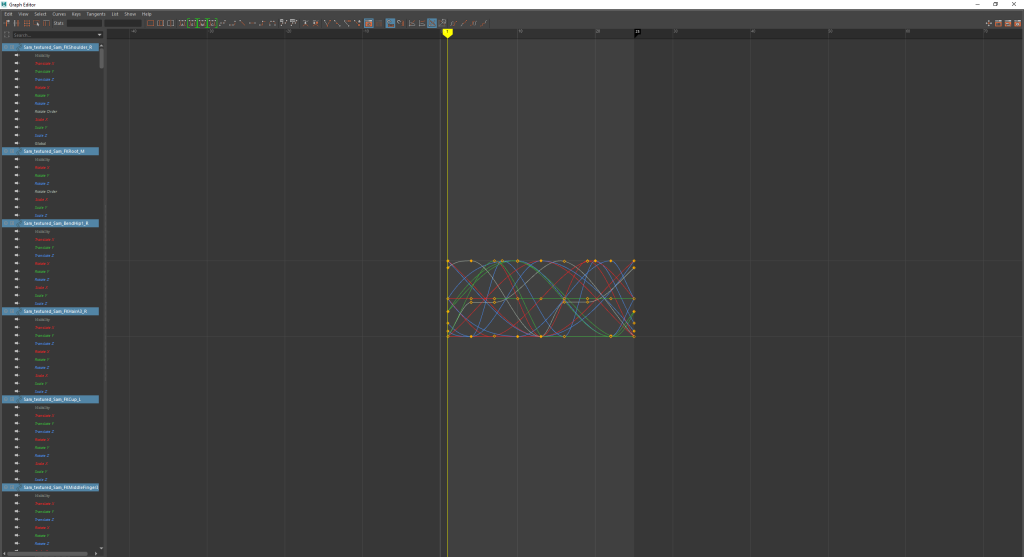This screenshot has width=1024, height=557.
Task: Mute Rotate Y channel of FKRoot_M
Action: coord(17,175)
